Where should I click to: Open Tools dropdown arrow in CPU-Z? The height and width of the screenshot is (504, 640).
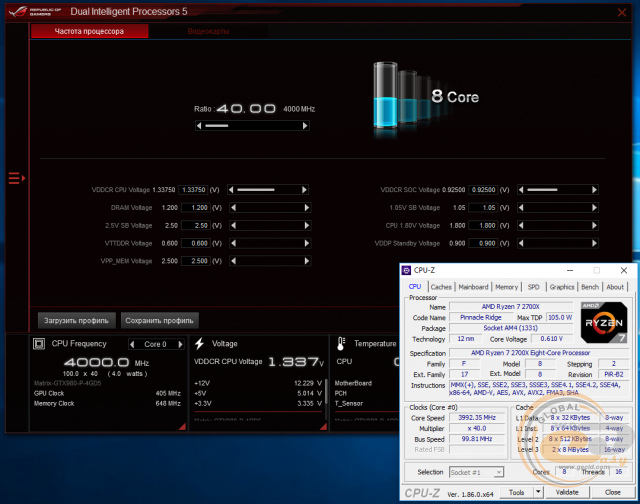[538, 493]
